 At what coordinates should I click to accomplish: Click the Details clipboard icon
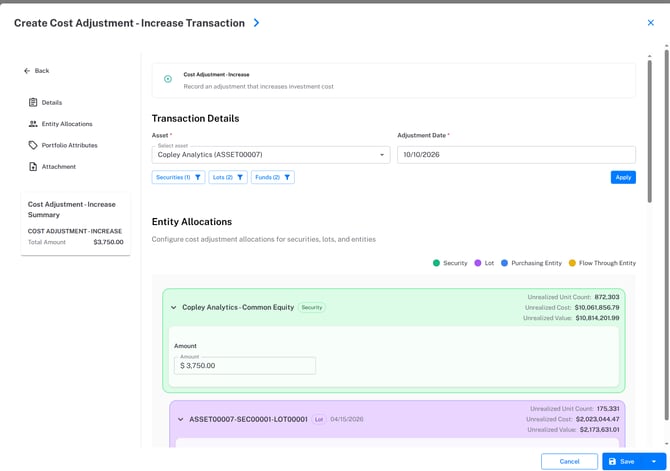(x=33, y=103)
